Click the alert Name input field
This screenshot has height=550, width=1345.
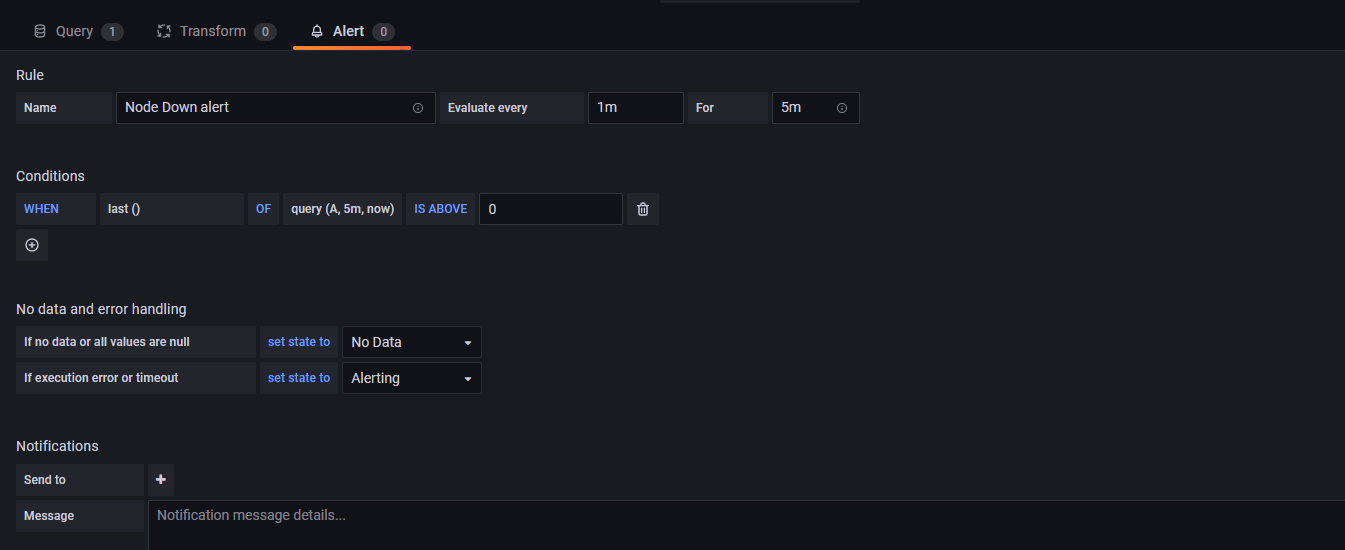265,108
